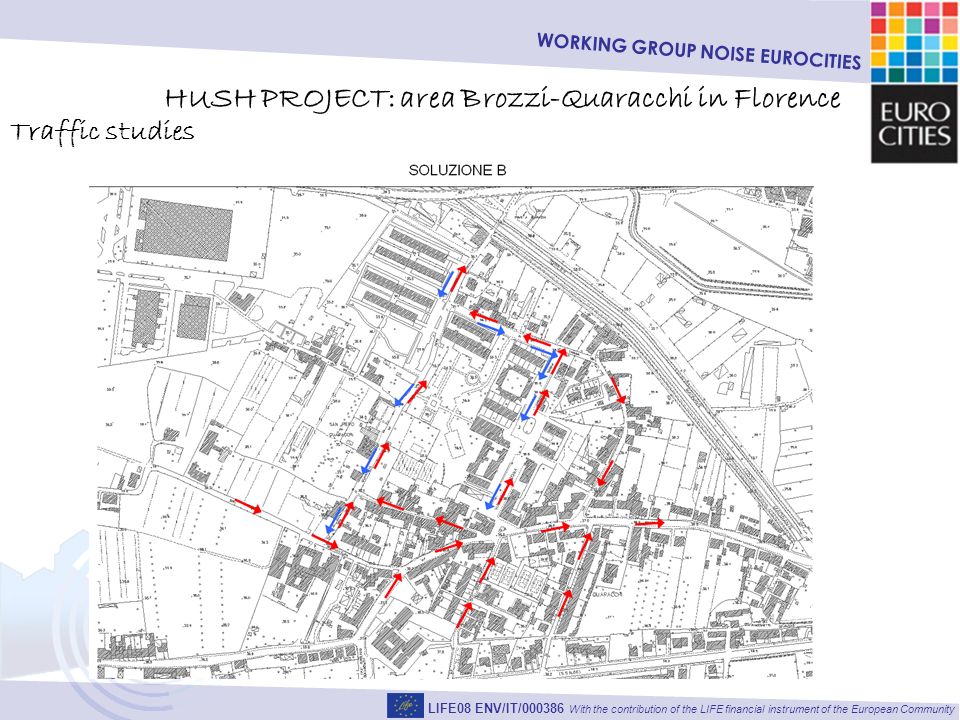Select the 'HUSH PROJECT: area Brozzi-Quaracchi in Florence' title
This screenshot has width=960, height=720.
coord(503,99)
